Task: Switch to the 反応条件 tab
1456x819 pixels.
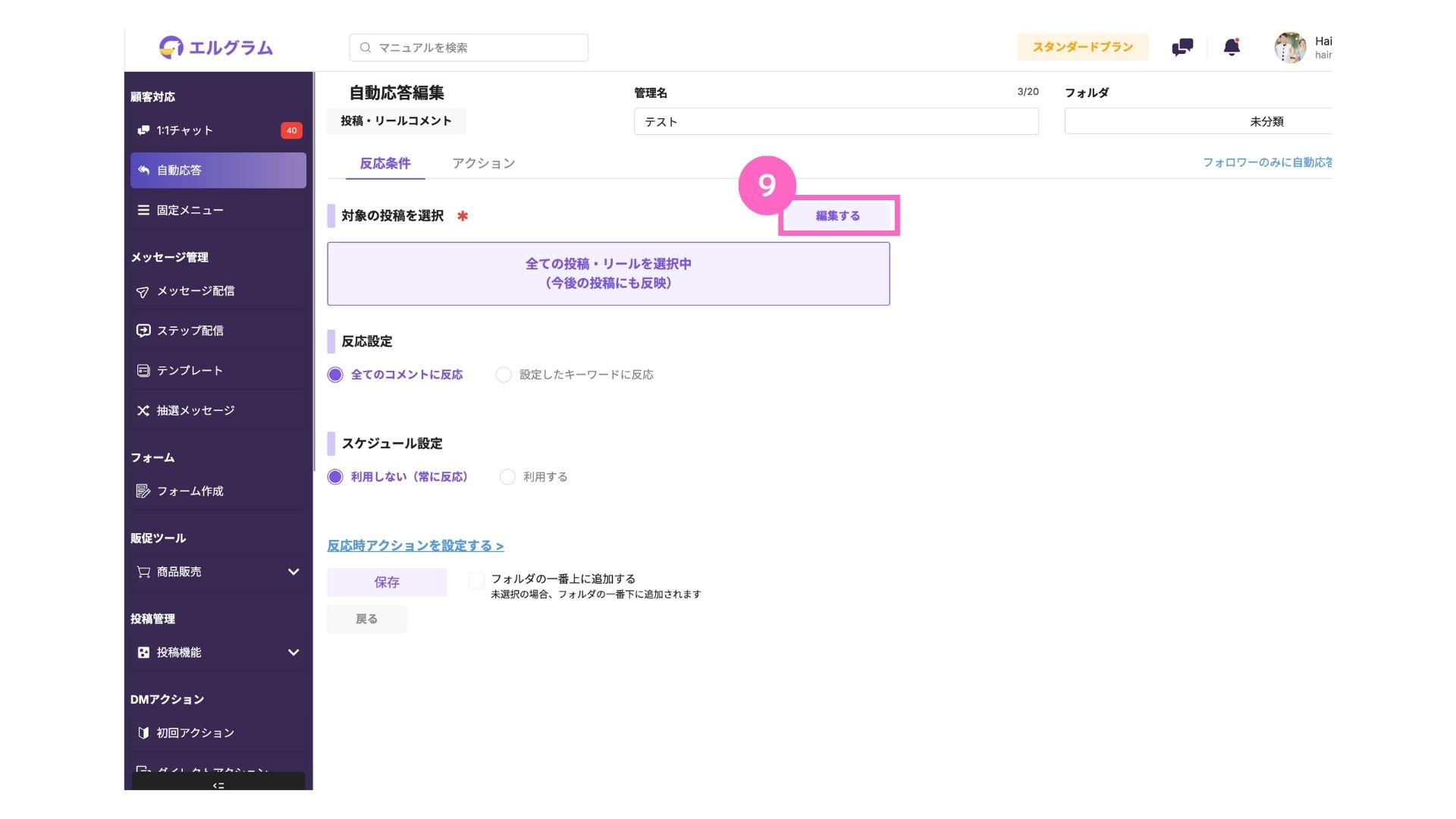Action: point(385,164)
